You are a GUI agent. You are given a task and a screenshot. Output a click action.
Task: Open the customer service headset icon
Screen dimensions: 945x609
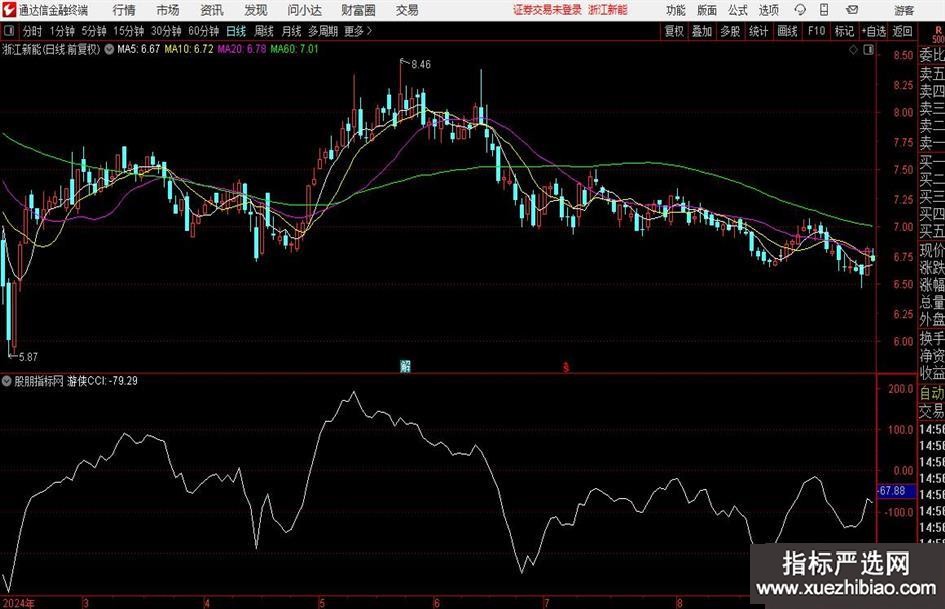click(800, 10)
